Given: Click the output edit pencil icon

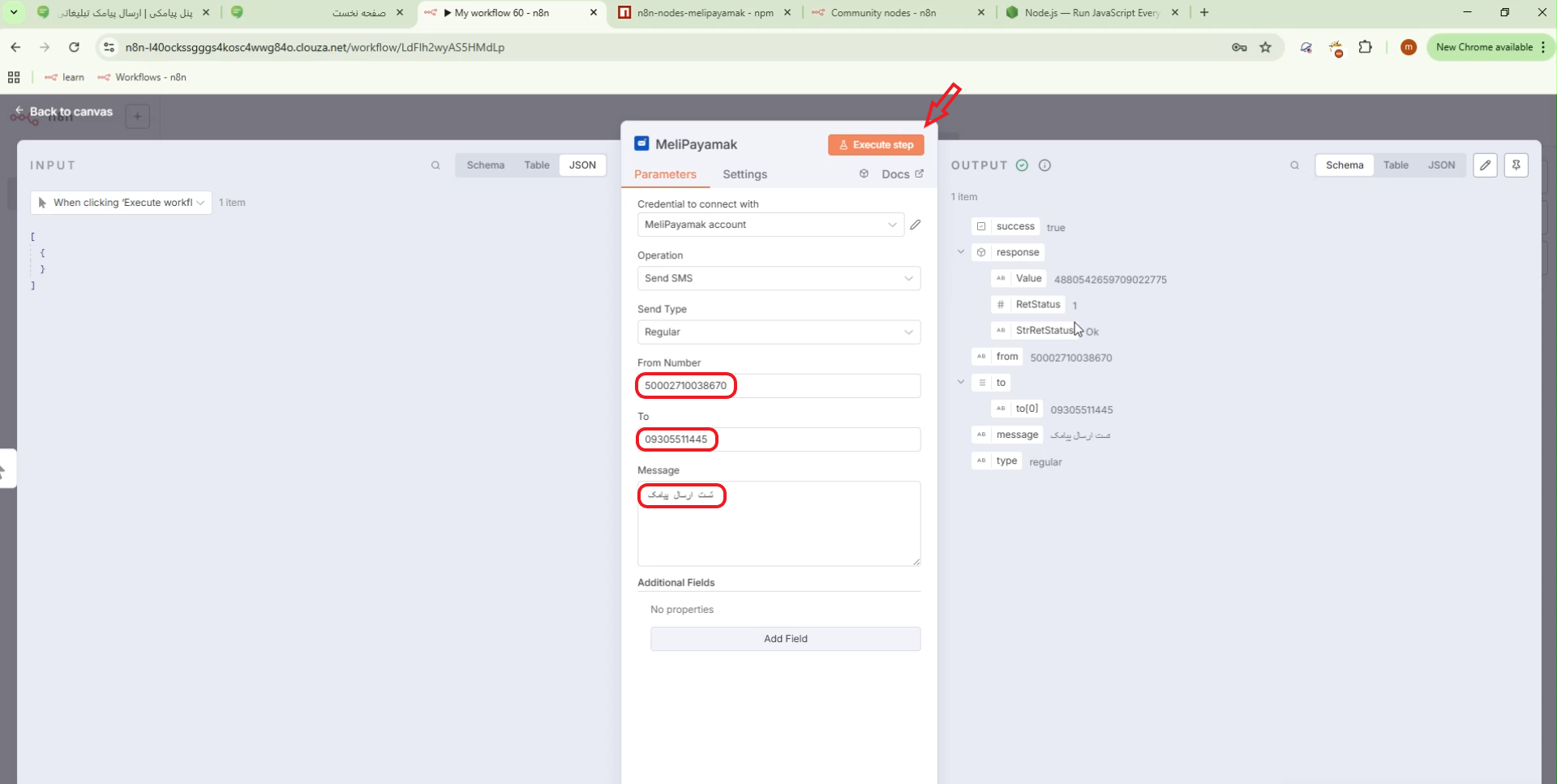Looking at the screenshot, I should coord(1485,165).
